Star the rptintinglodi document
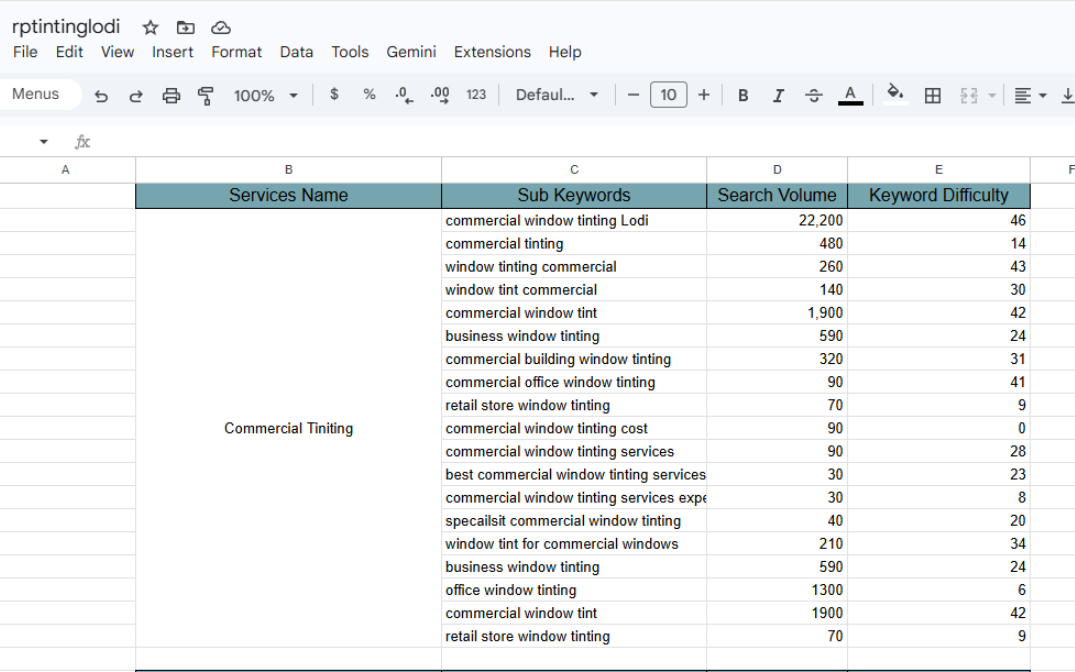Viewport: 1075px width, 672px height. pyautogui.click(x=150, y=27)
